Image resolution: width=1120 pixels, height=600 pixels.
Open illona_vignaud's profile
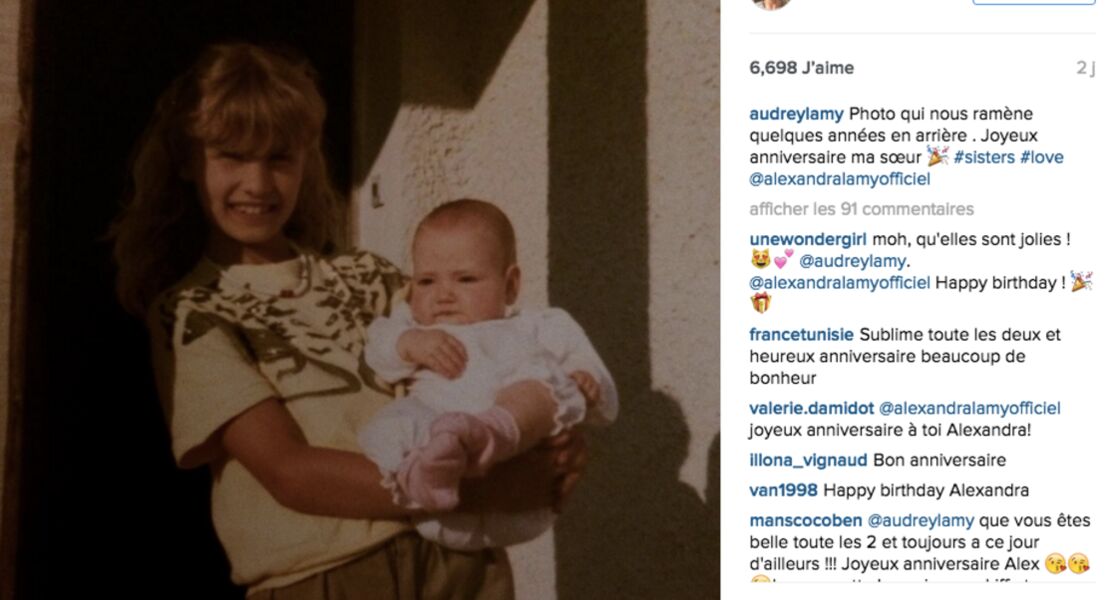[x=809, y=460]
